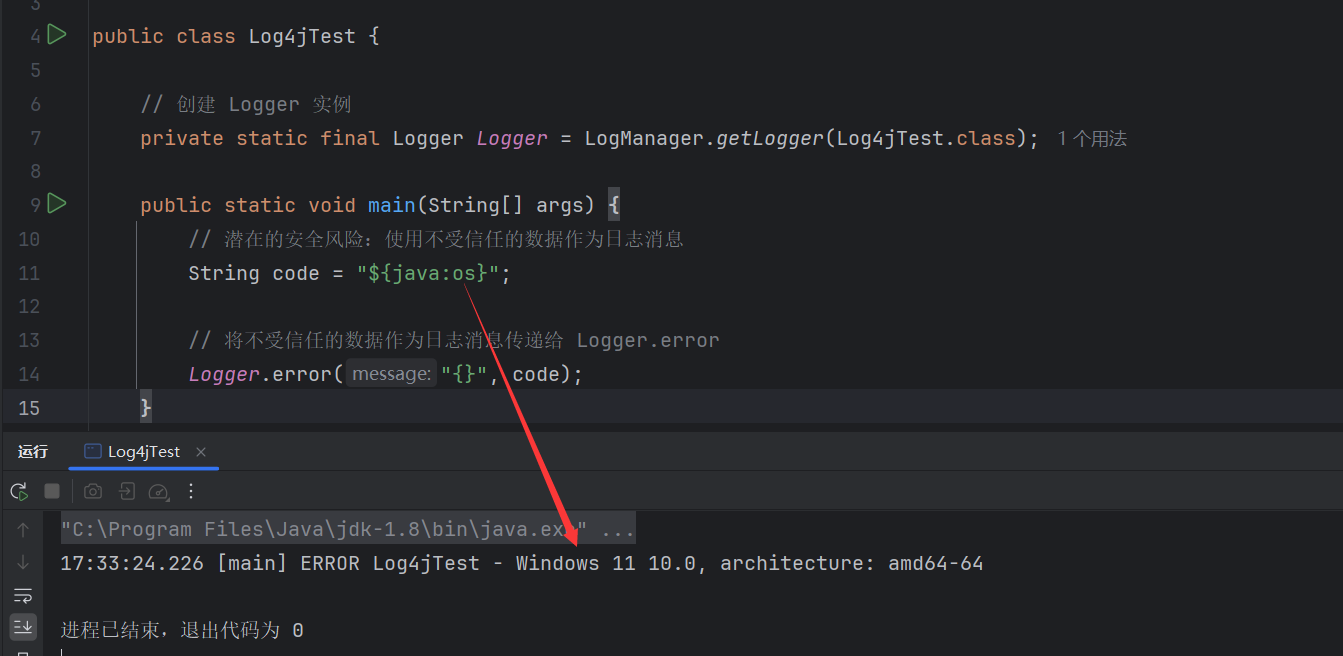Toggle soft-wrap in the console
1343x656 pixels.
[23, 595]
